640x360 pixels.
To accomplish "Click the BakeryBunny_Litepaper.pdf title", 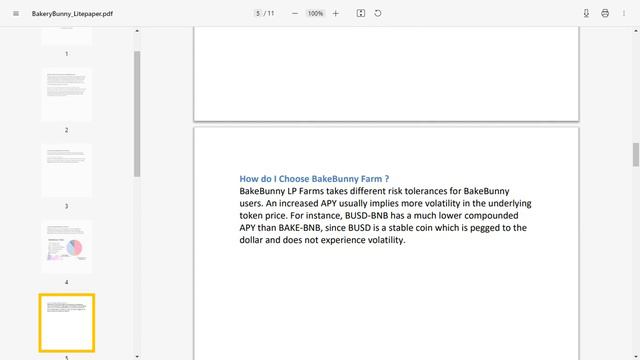I will (x=72, y=13).
